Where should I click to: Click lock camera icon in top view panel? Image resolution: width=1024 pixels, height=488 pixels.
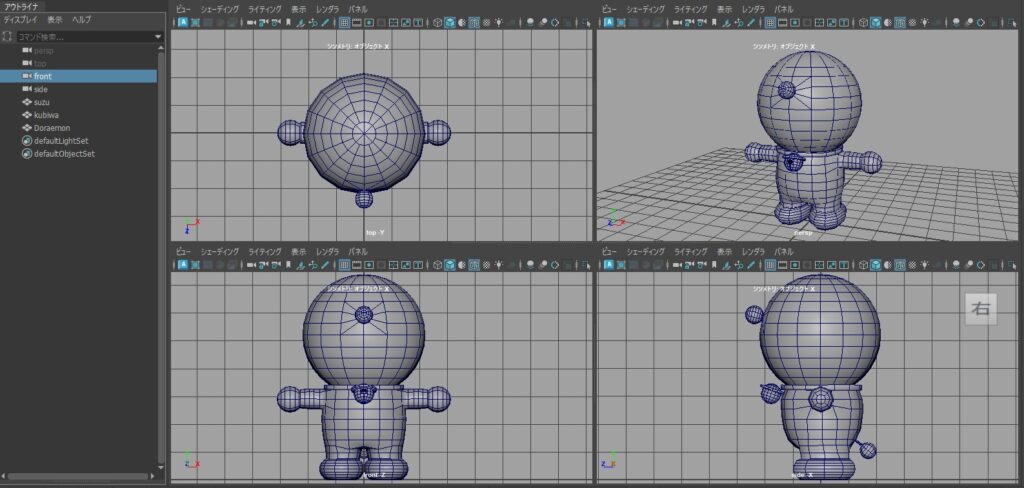[263, 22]
